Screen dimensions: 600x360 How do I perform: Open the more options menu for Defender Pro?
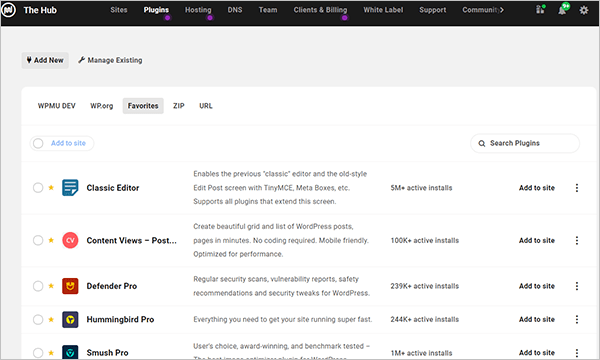(x=577, y=286)
